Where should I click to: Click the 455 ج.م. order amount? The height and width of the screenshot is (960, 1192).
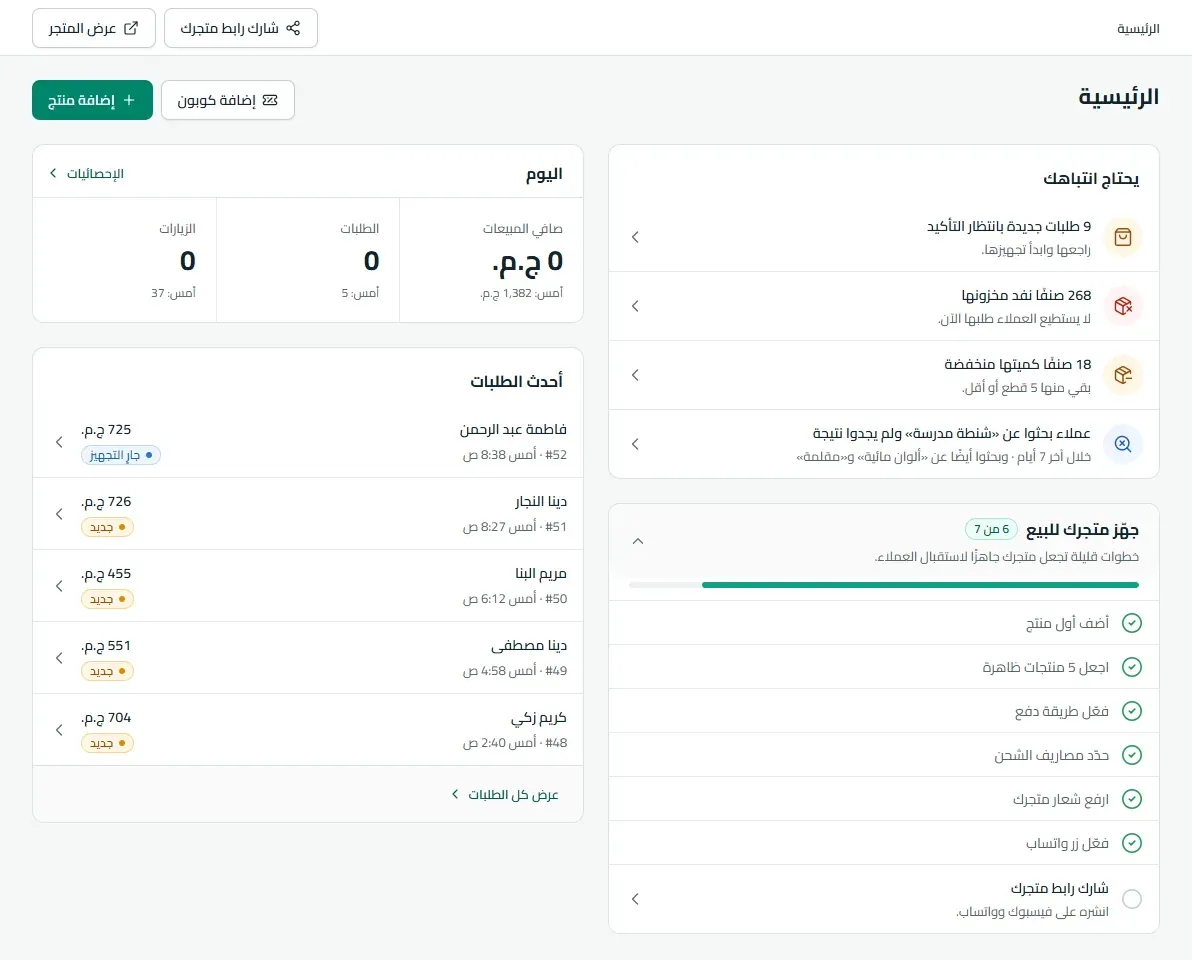click(x=106, y=574)
